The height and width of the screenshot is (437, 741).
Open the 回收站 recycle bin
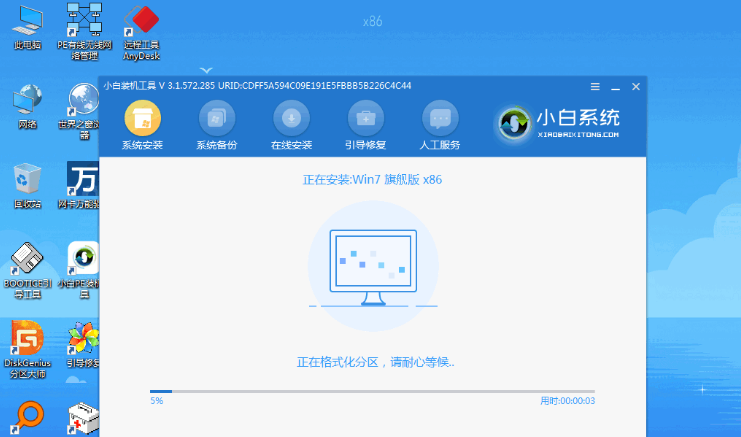27,183
